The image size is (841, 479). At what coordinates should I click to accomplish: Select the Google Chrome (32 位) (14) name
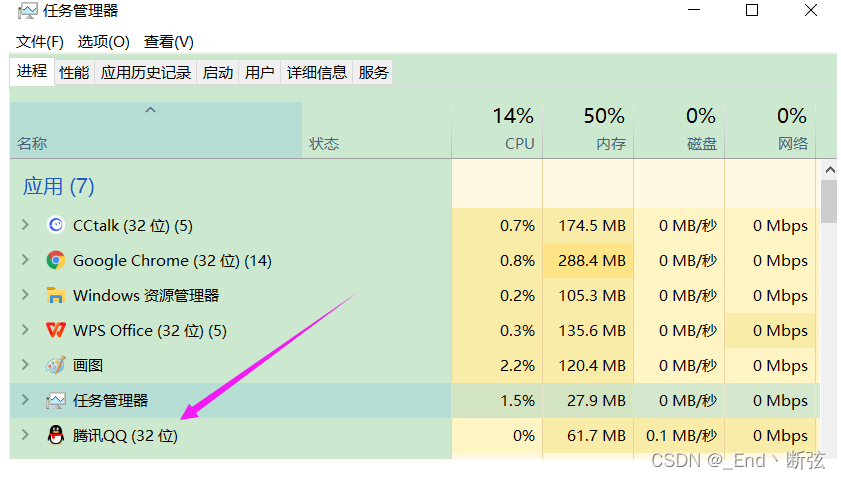172,261
